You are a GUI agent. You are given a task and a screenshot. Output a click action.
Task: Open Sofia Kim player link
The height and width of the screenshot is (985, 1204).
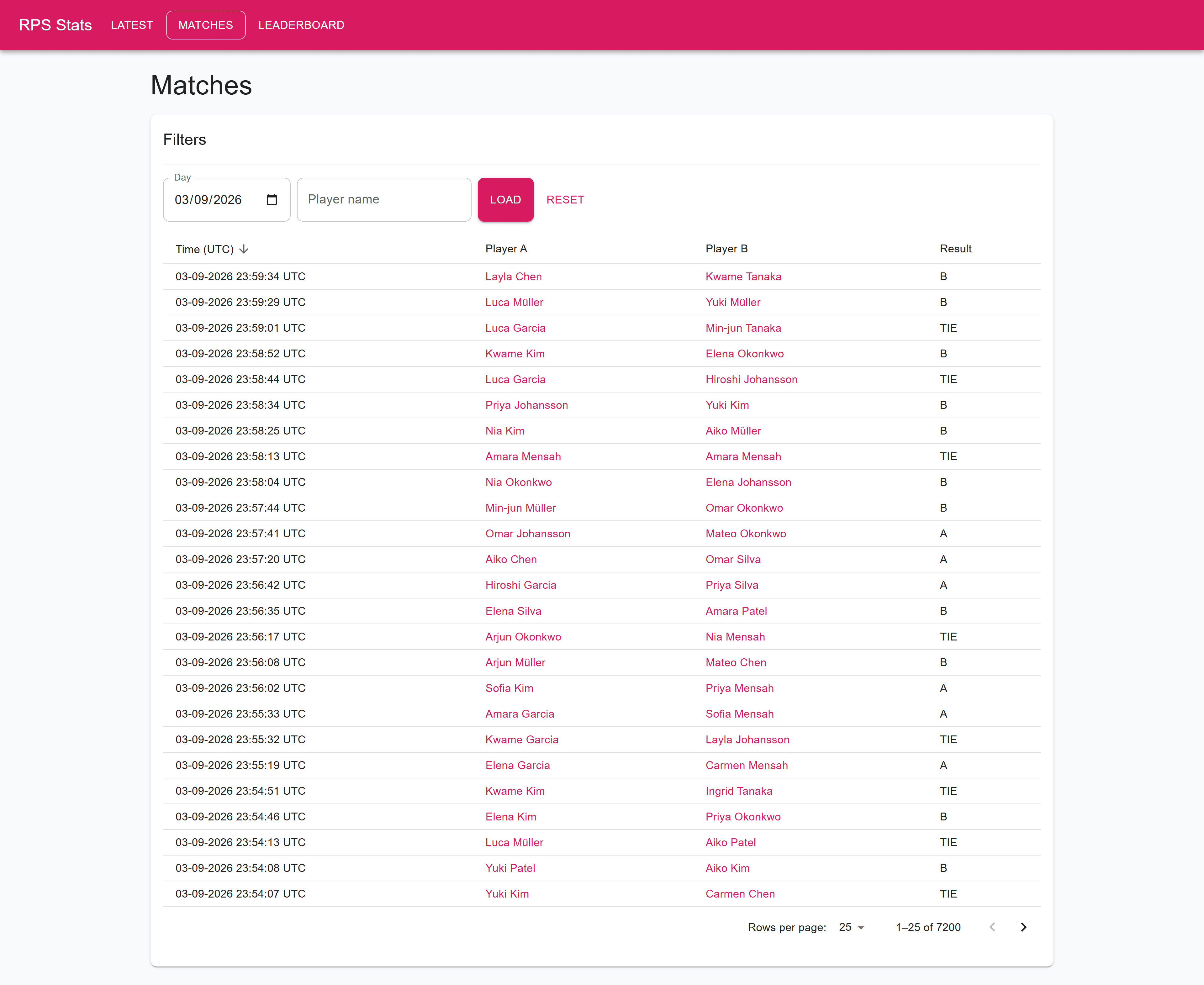[509, 688]
